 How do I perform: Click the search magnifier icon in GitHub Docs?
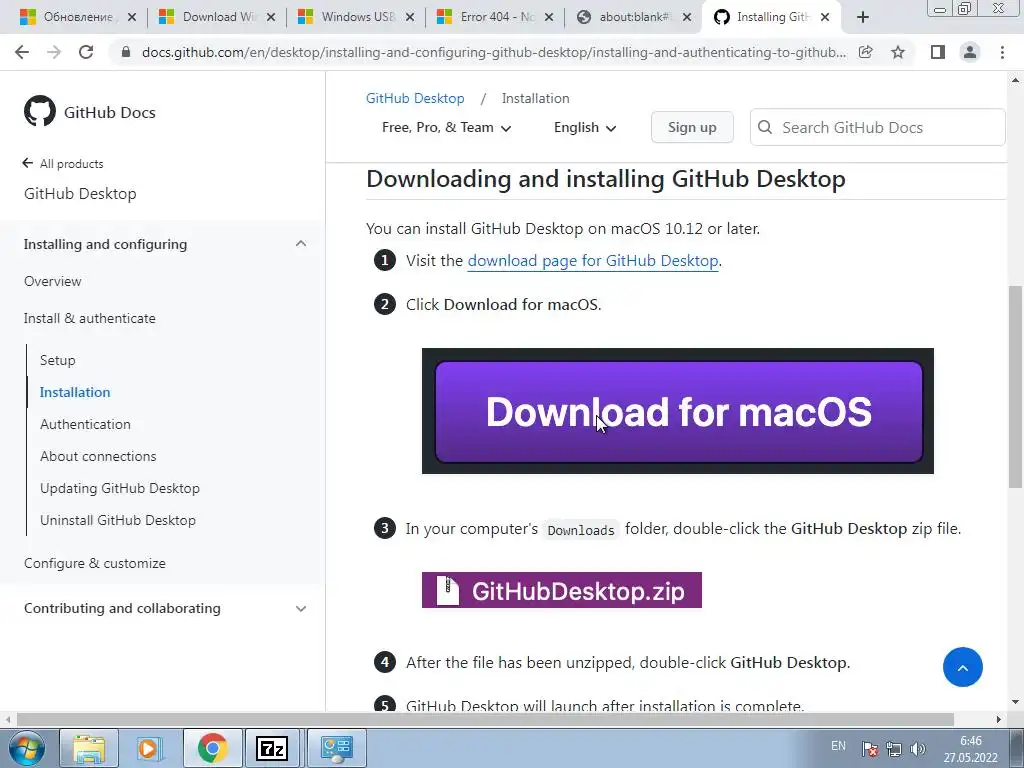coord(765,127)
